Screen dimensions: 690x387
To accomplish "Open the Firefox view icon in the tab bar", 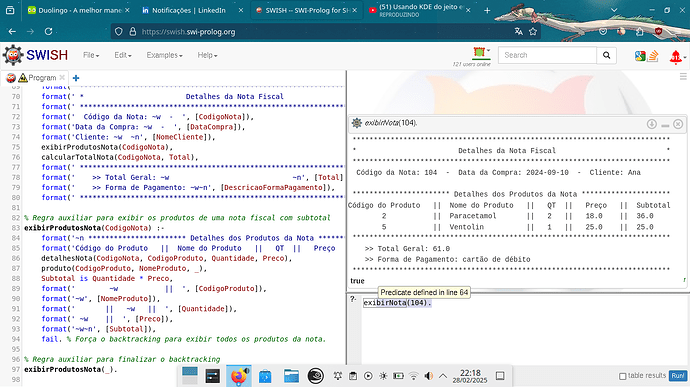I will 10,10.
